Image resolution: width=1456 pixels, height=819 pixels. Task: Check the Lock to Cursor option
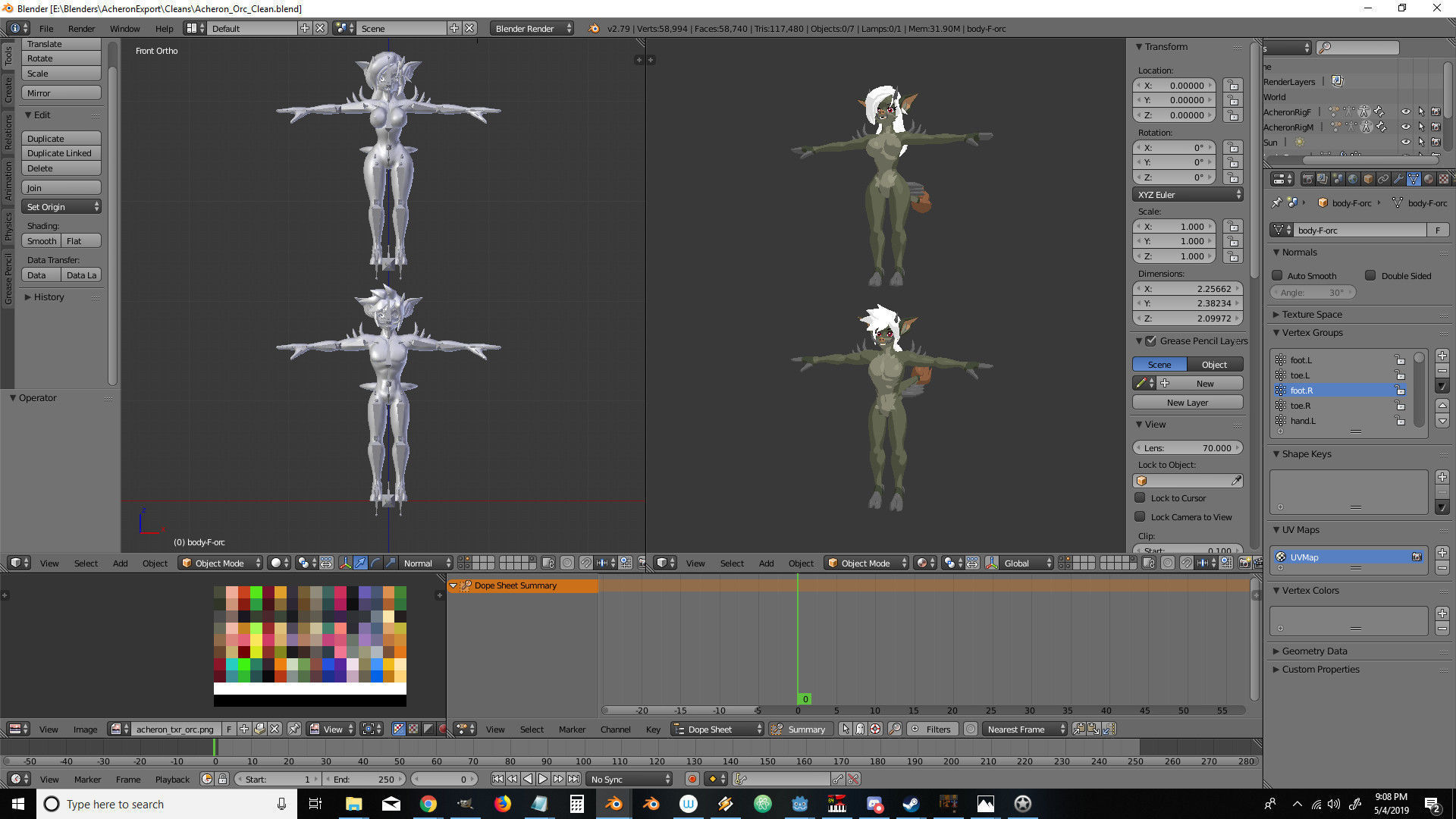pyautogui.click(x=1140, y=497)
